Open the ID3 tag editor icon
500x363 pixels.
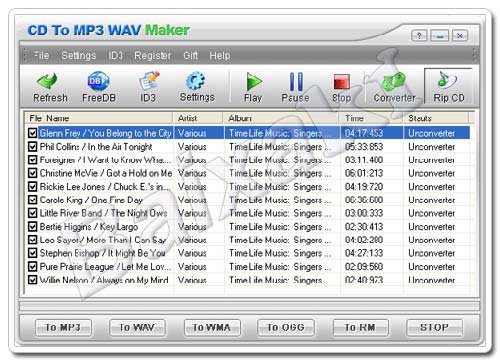(x=148, y=87)
